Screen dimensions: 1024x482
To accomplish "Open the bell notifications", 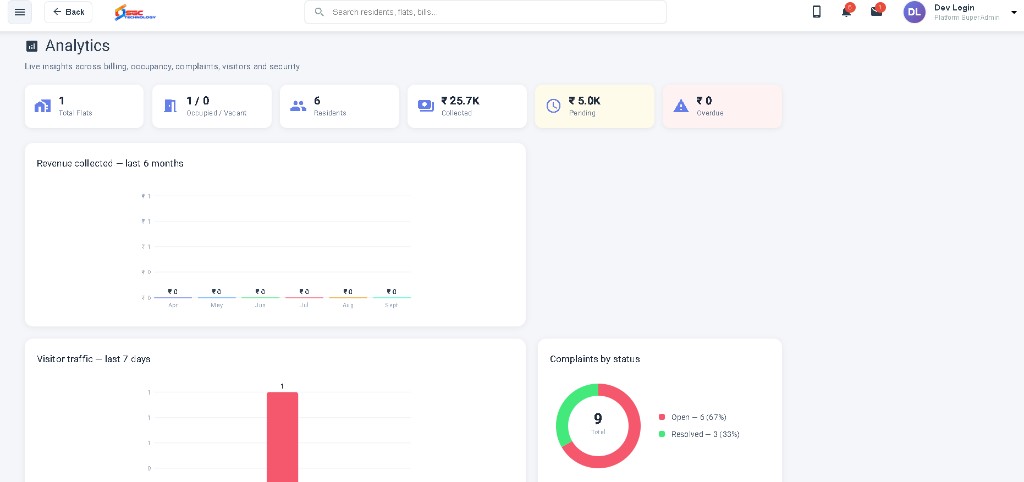I will coord(846,11).
